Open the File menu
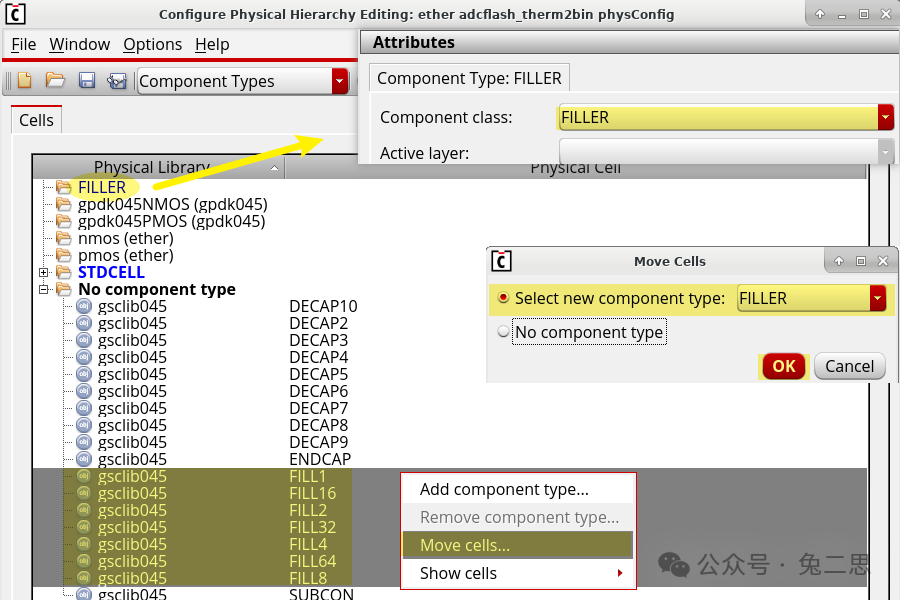This screenshot has width=900, height=600. tap(23, 44)
